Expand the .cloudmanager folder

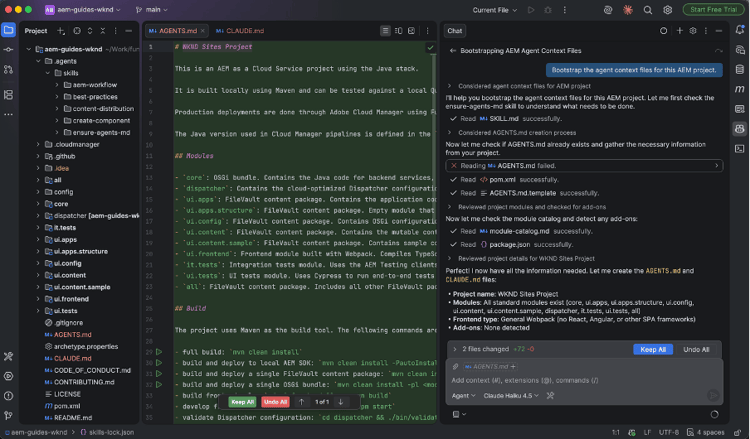[38, 144]
